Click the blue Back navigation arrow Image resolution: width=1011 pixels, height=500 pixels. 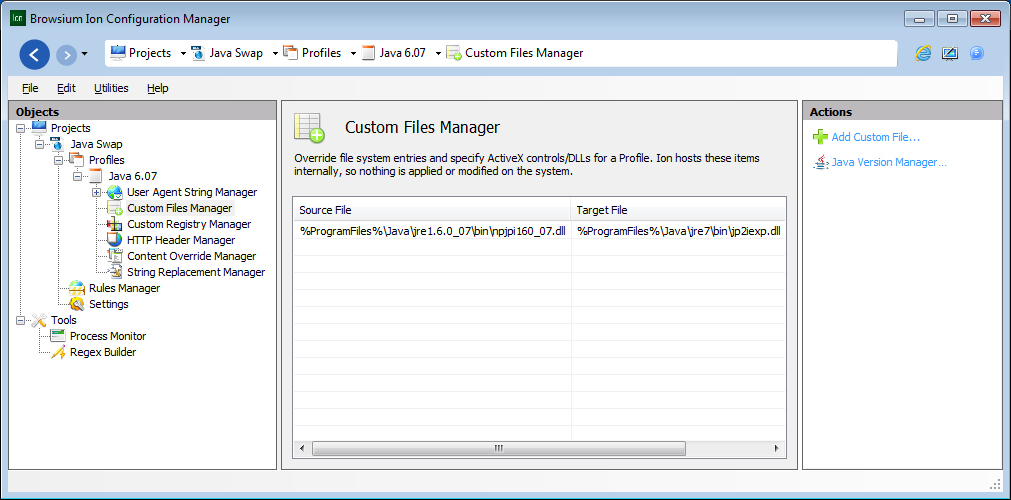[34, 54]
